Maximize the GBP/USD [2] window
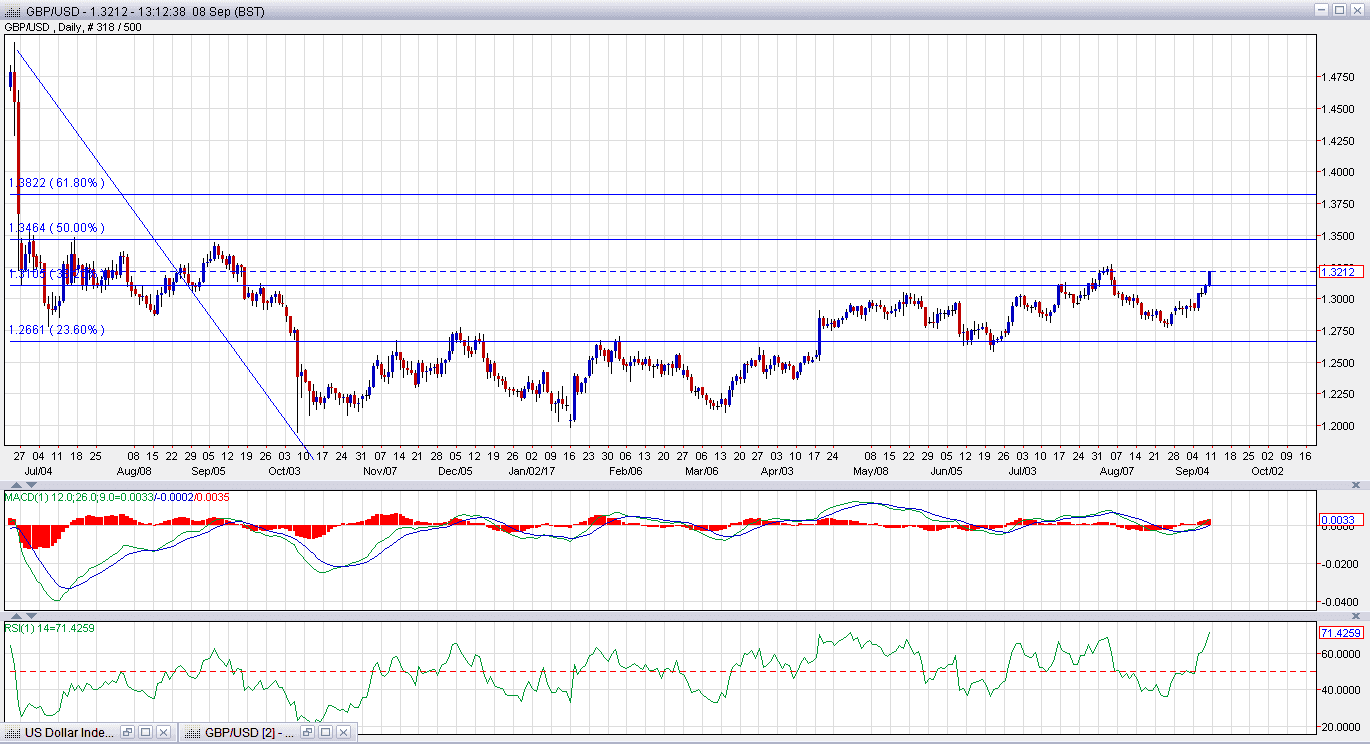This screenshot has height=744, width=1370. point(324,733)
